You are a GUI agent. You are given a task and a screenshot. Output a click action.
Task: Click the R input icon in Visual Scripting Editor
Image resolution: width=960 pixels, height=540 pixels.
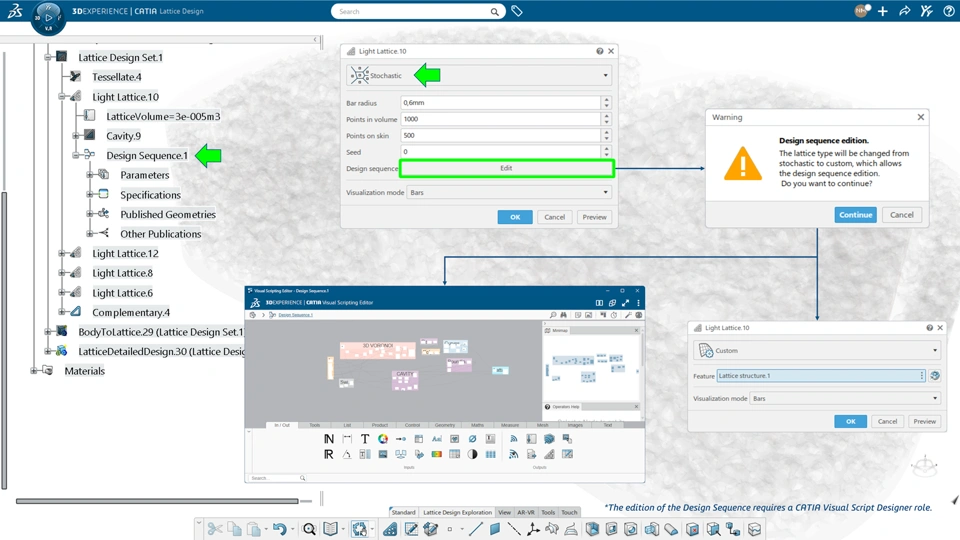tap(329, 454)
